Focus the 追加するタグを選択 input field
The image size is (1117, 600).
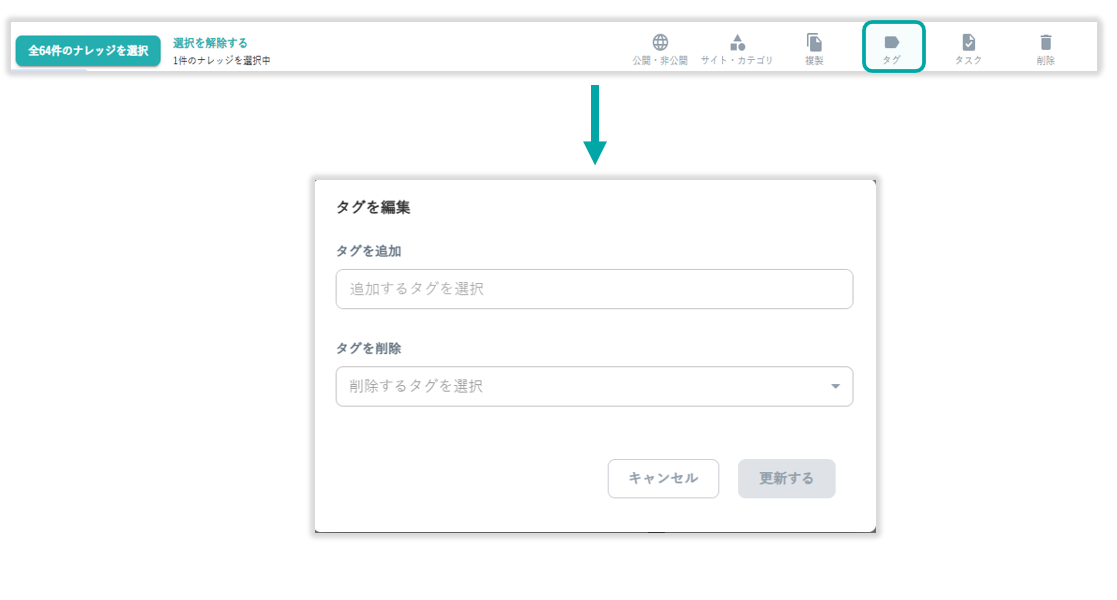coord(594,289)
